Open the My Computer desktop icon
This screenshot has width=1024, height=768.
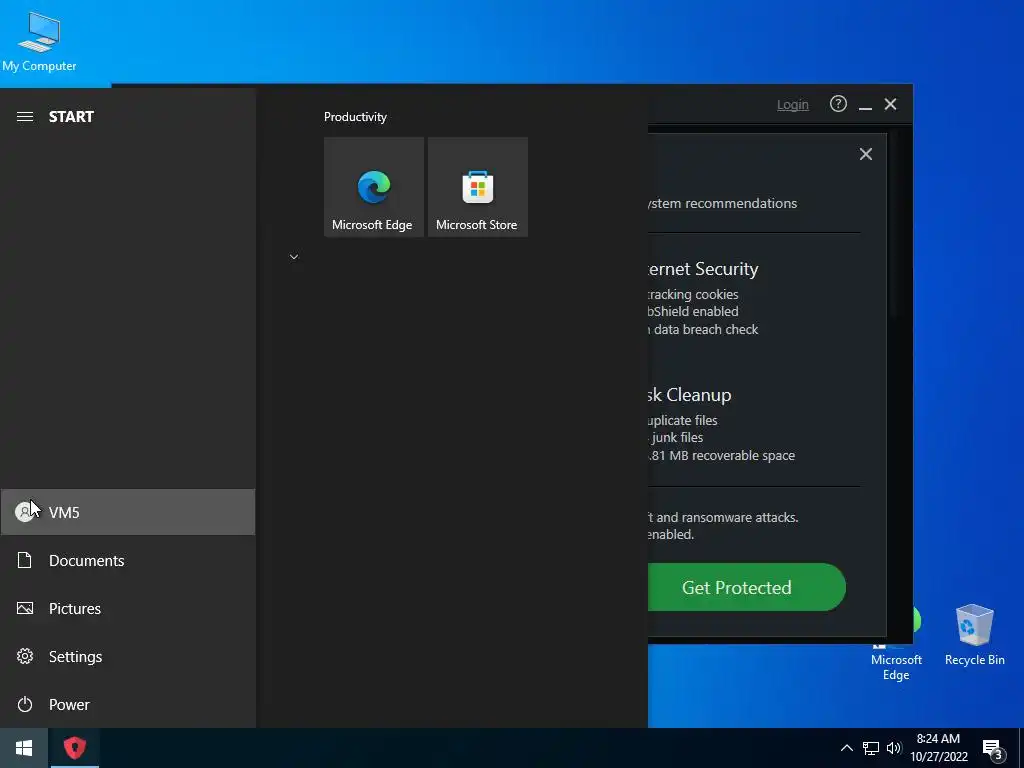click(39, 42)
